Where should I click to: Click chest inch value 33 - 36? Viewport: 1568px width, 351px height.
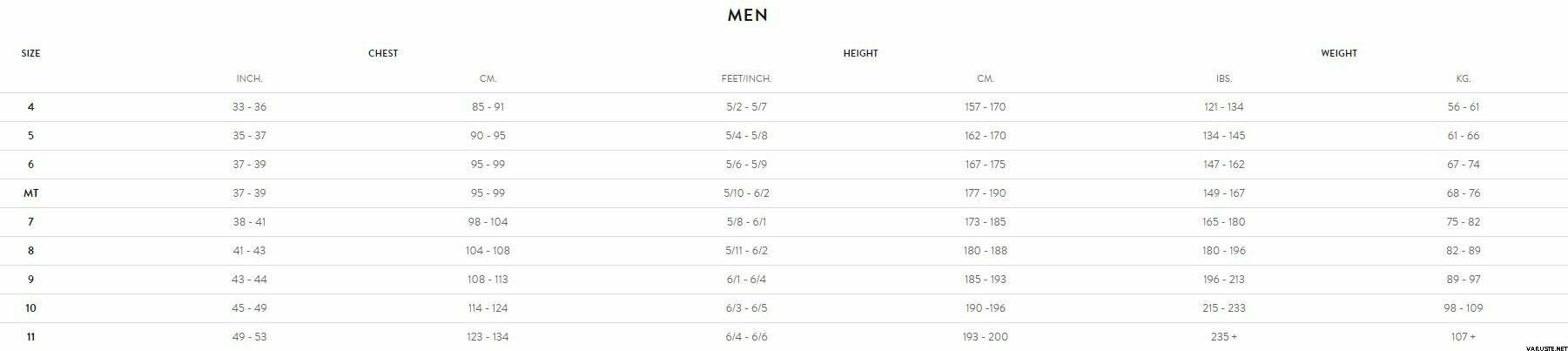(249, 107)
